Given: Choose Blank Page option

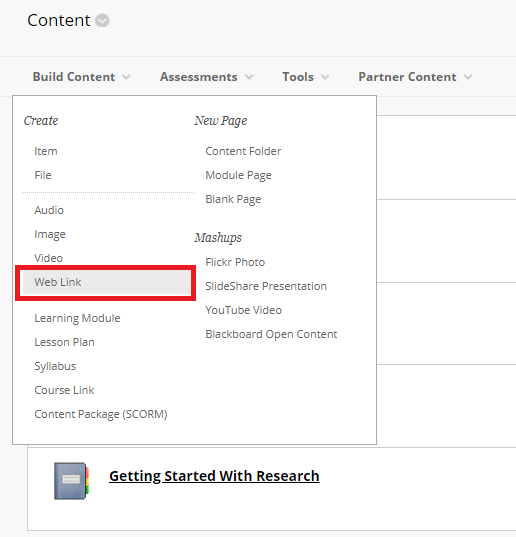Looking at the screenshot, I should 233,200.
